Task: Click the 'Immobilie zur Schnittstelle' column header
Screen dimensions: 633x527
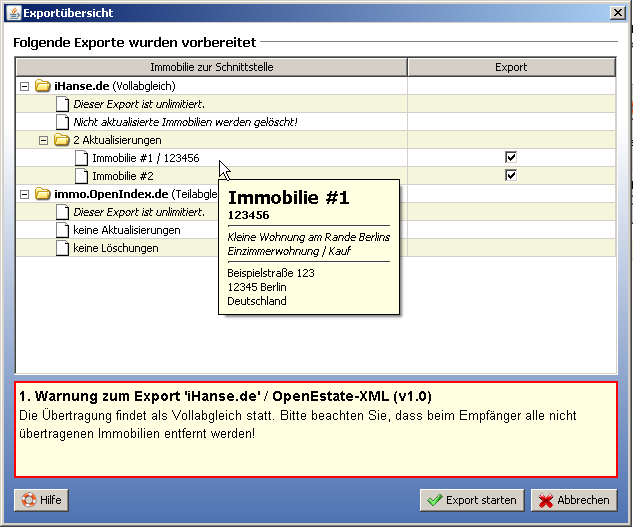Action: click(211, 67)
